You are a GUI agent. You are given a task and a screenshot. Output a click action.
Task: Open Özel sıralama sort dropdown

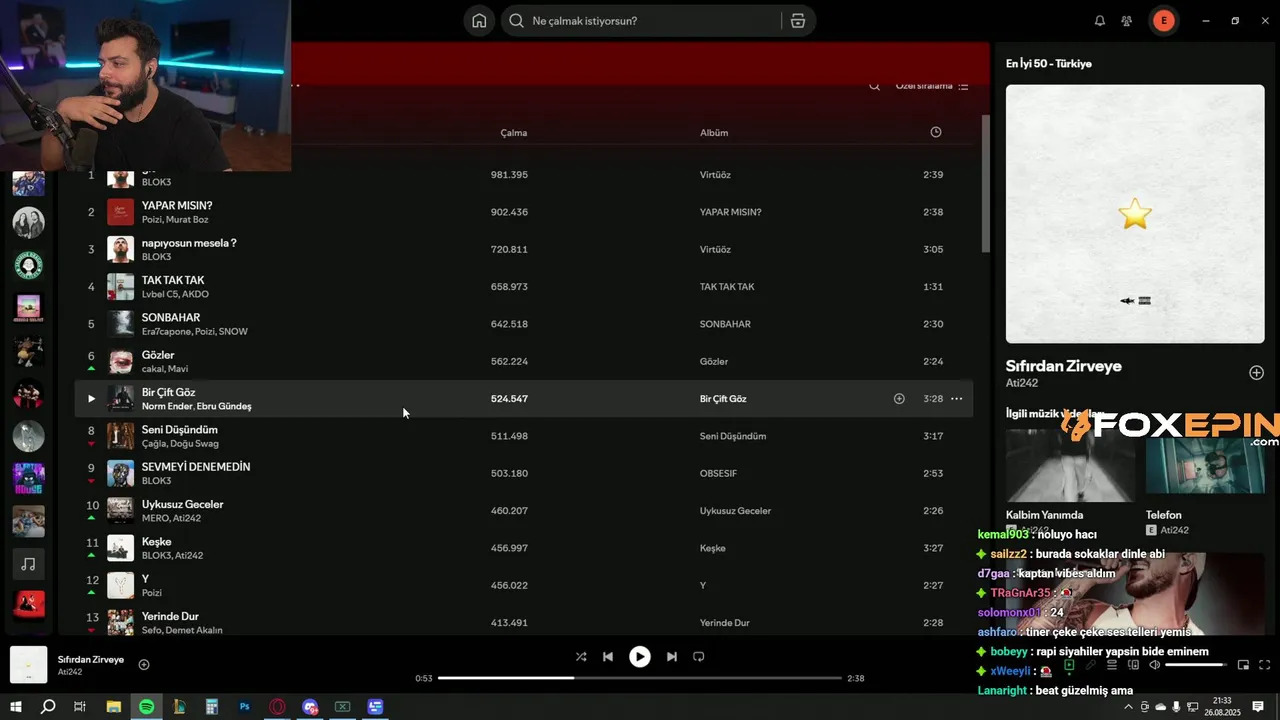932,86
